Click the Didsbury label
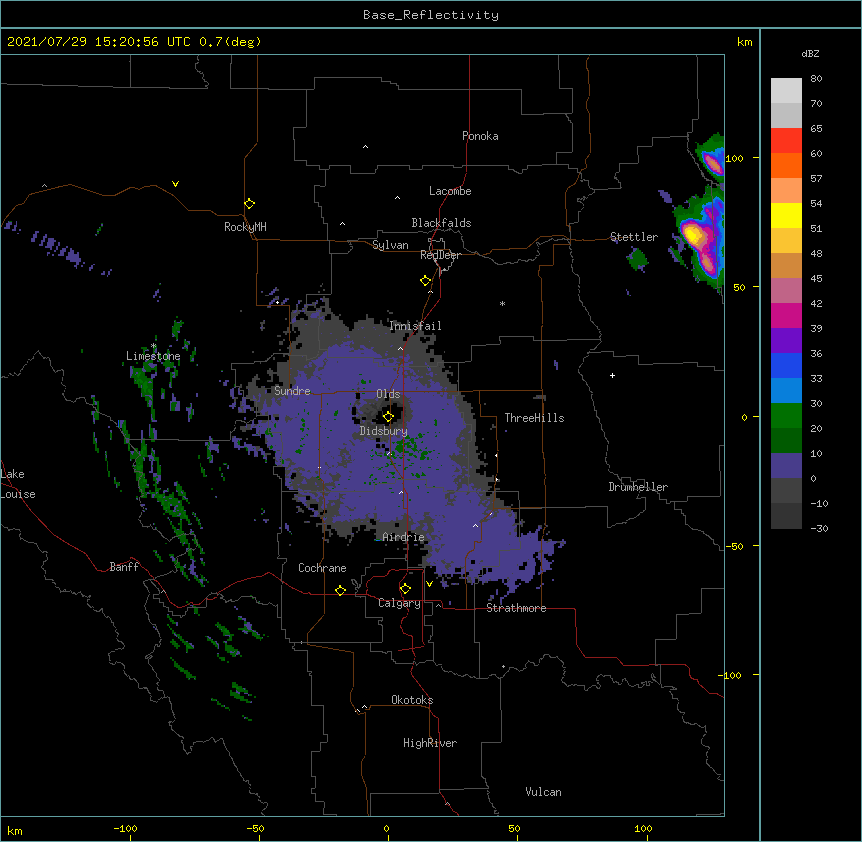 384,431
